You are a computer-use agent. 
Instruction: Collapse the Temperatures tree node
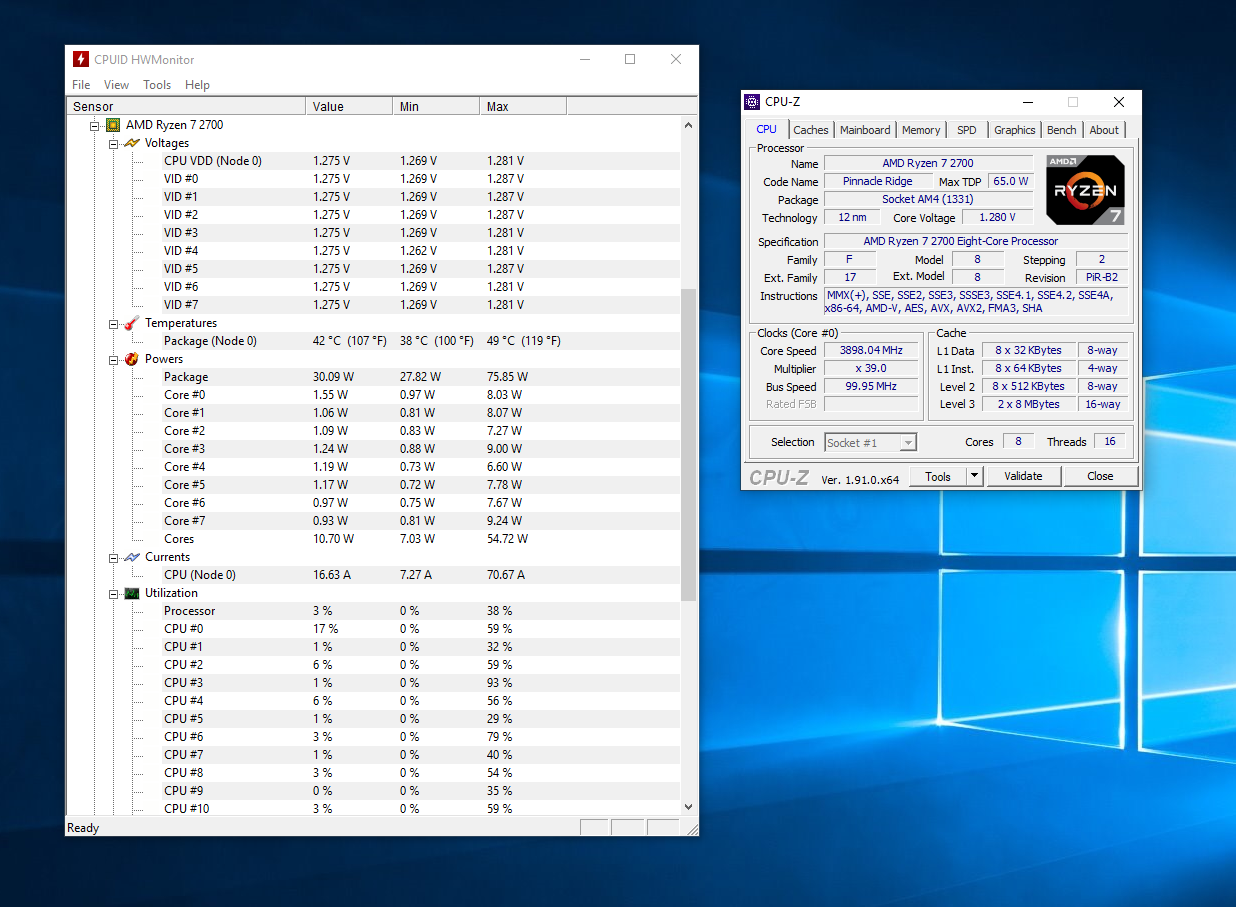click(x=114, y=324)
